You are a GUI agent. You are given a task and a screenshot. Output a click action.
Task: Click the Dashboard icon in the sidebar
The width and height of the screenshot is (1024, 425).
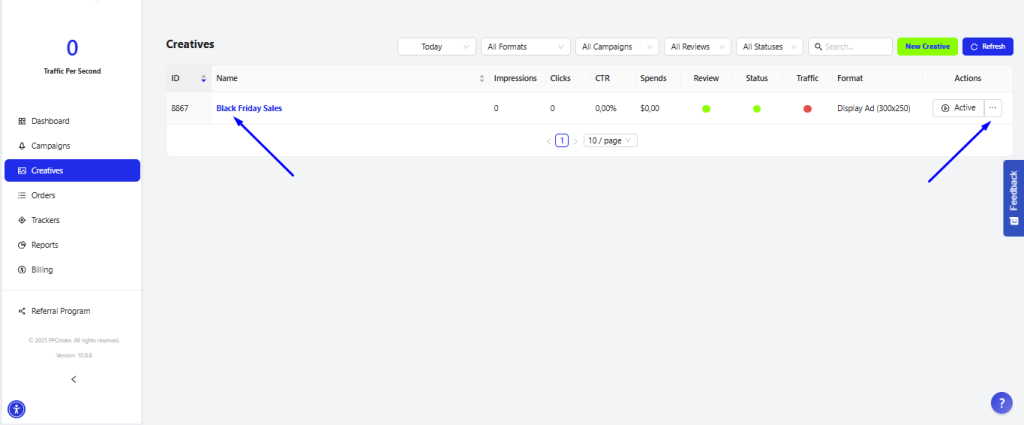click(22, 121)
